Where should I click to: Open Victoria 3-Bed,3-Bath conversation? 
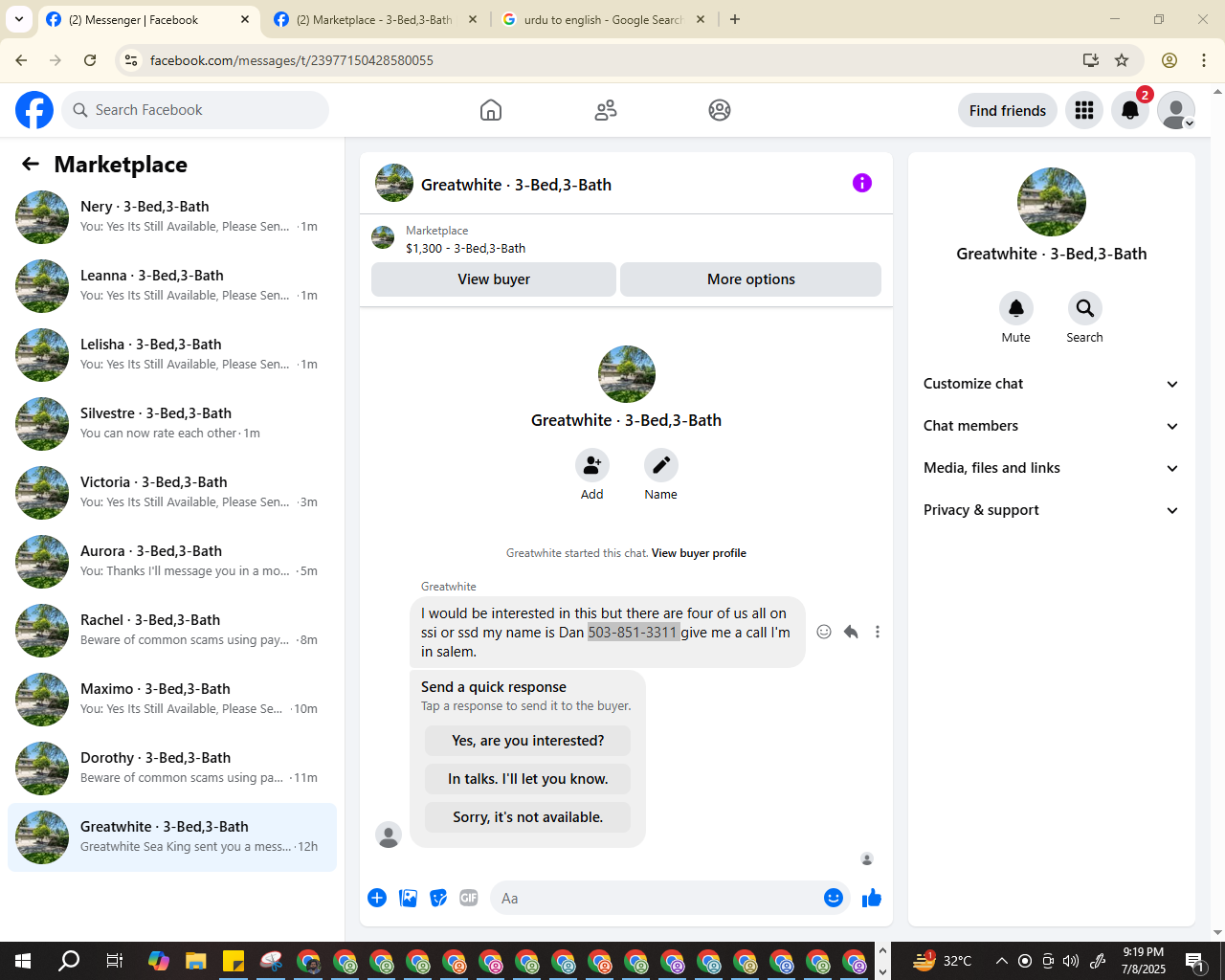[172, 493]
